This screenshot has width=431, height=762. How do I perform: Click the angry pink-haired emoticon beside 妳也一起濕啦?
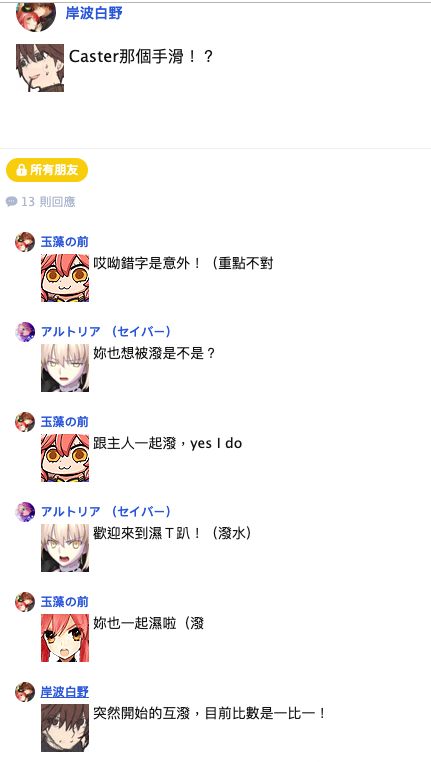(65, 638)
